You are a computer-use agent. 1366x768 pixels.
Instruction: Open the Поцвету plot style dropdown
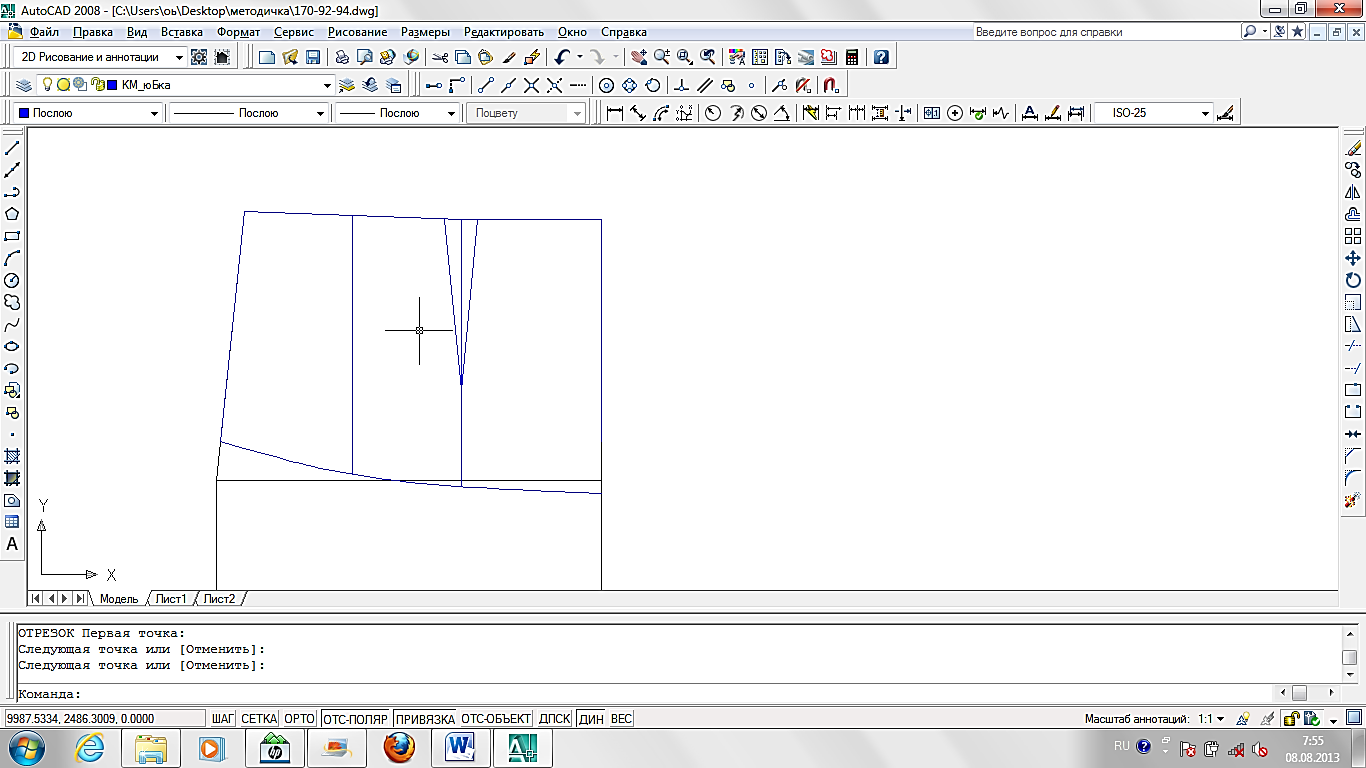[577, 113]
